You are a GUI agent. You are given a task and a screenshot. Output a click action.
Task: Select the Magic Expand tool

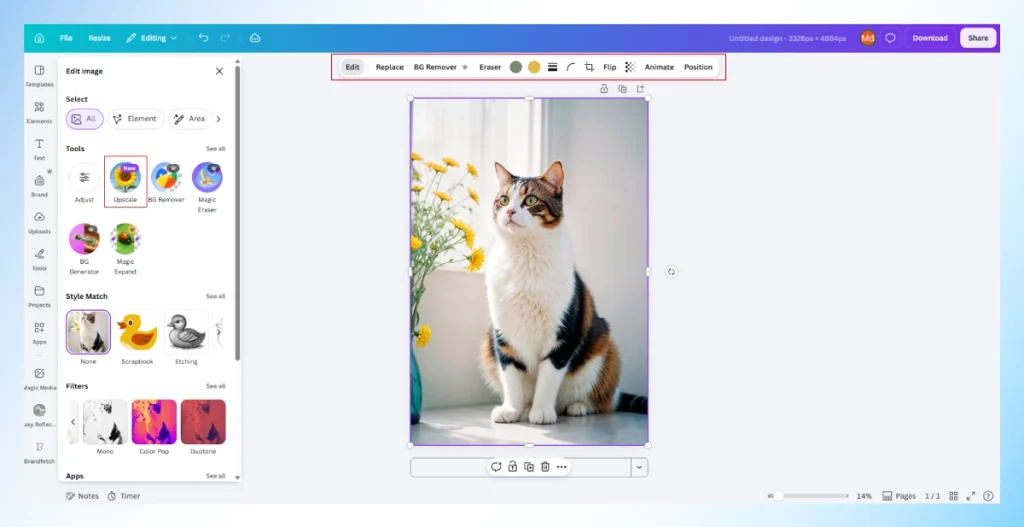[x=125, y=249]
